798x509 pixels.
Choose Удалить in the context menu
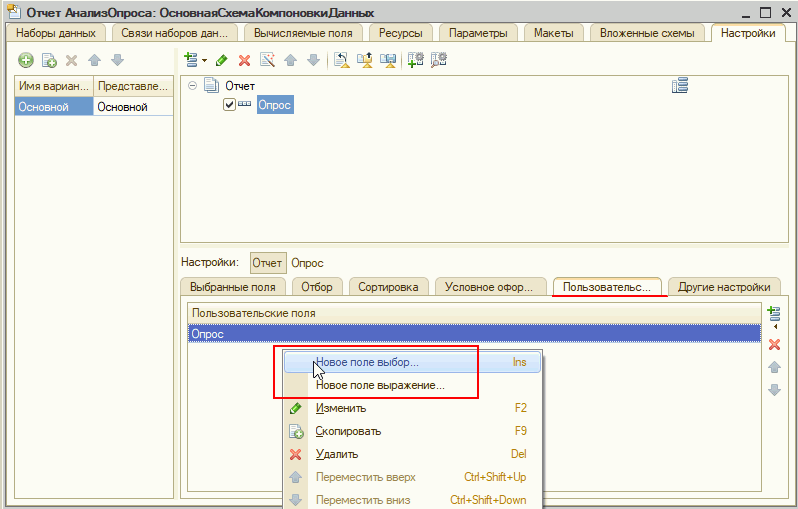coord(412,454)
